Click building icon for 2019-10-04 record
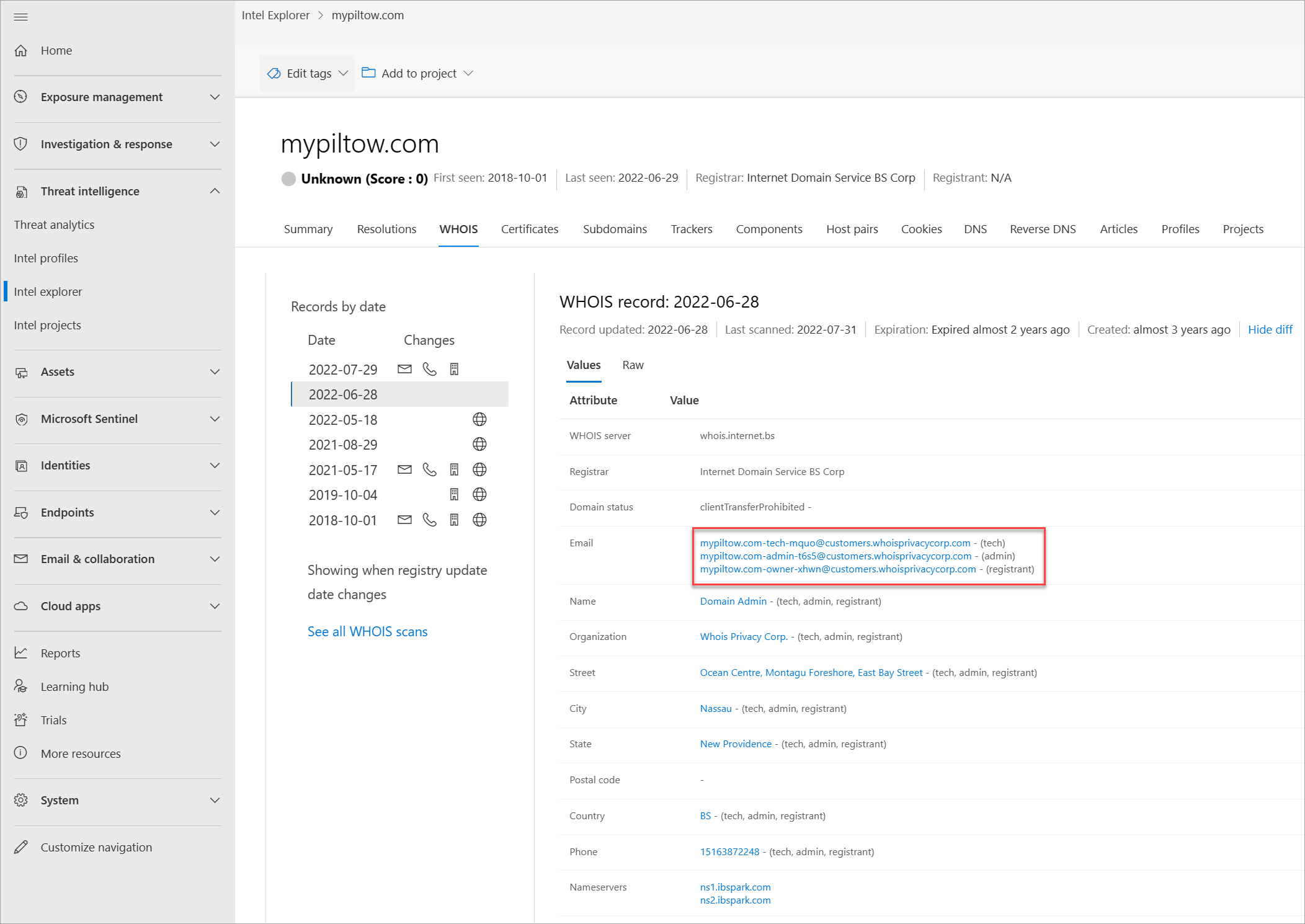Viewport: 1305px width, 924px height. point(454,495)
